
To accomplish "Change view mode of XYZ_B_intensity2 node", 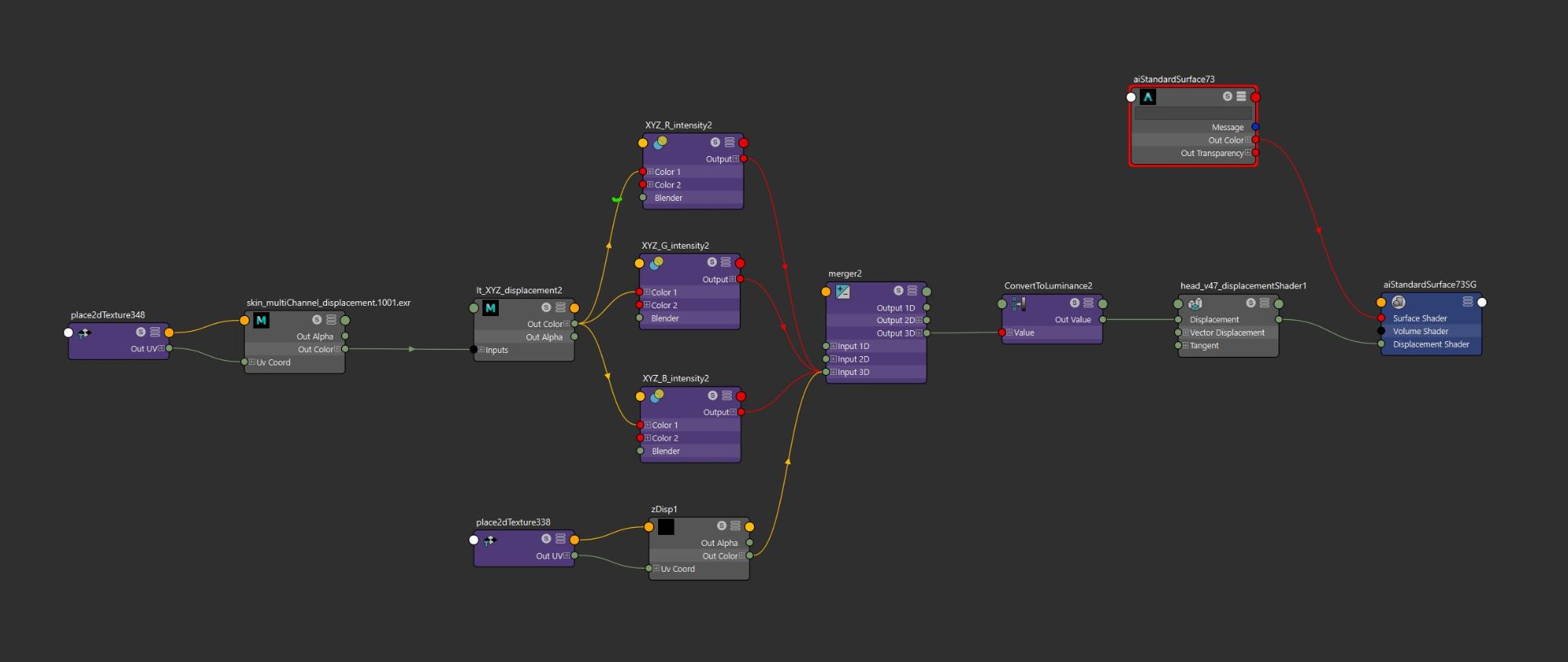I will tap(727, 396).
